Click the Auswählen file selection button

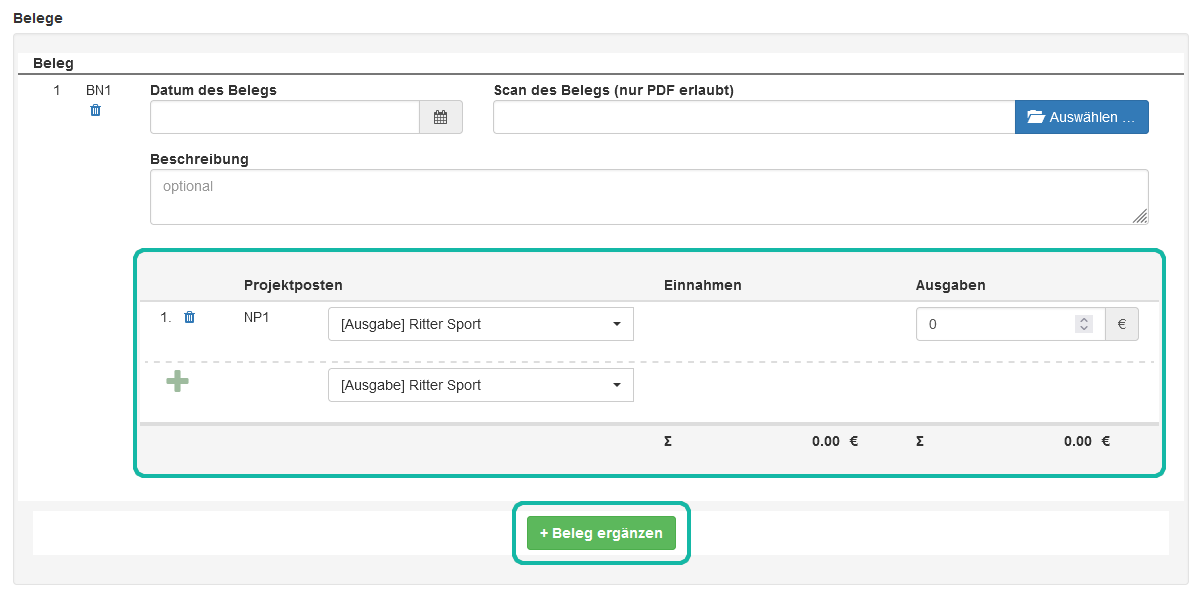click(1082, 116)
